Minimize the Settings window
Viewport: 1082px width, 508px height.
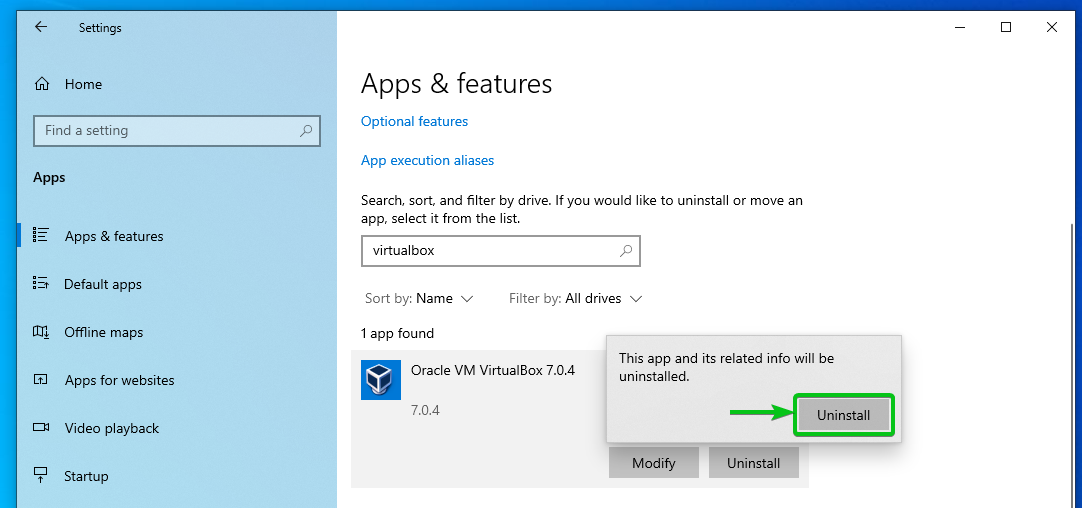click(x=960, y=27)
